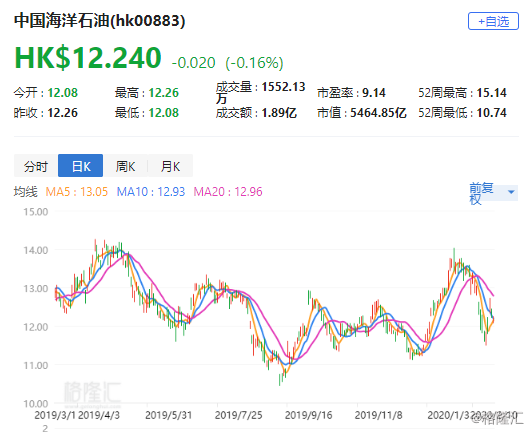Click the price change -0.020
Viewport: 531px width, 432px height.
click(193, 63)
